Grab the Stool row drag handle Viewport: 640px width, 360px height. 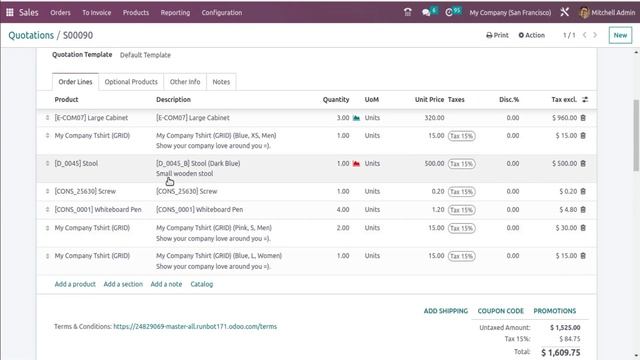(x=47, y=163)
